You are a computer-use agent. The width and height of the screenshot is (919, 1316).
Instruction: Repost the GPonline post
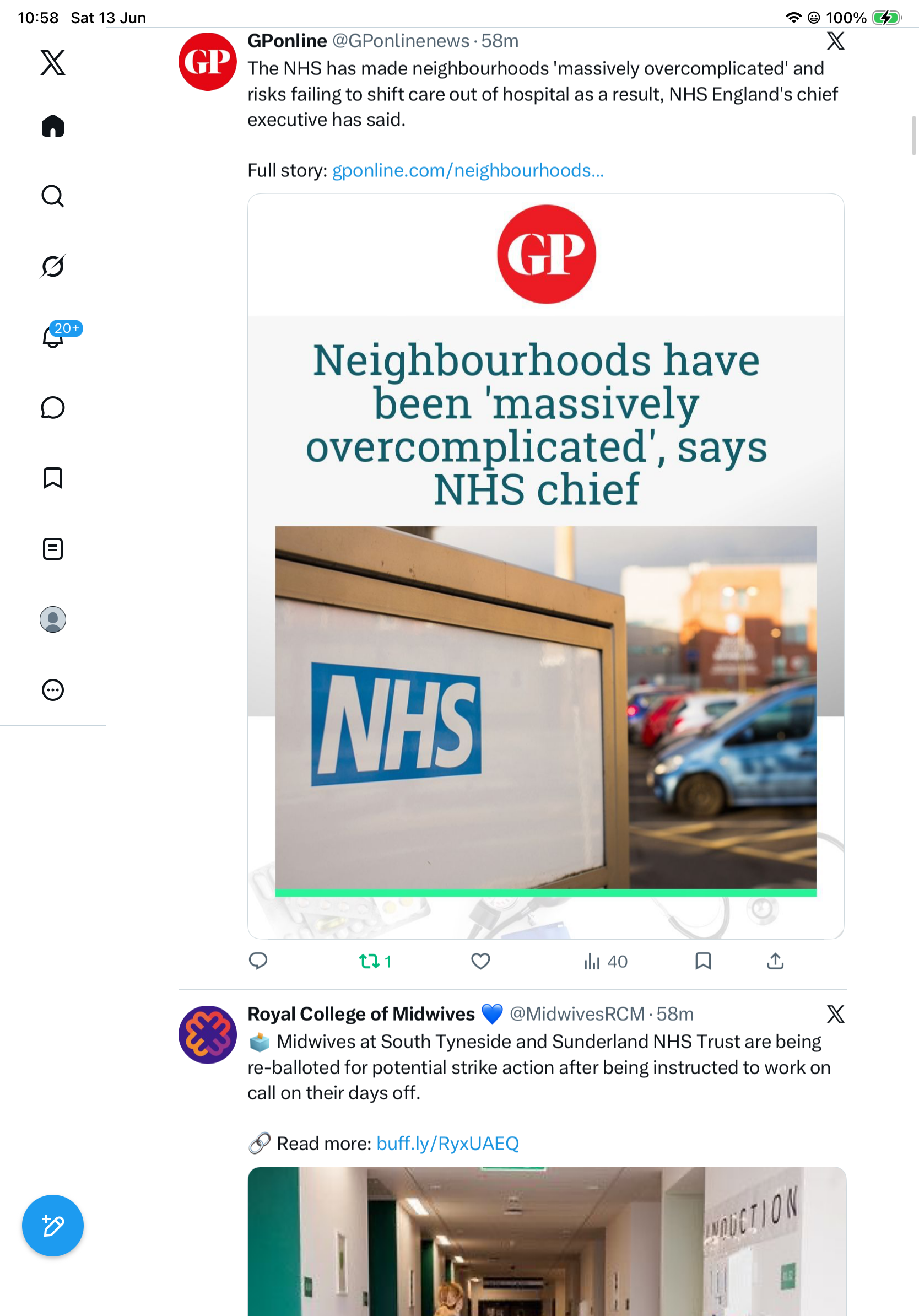pos(375,961)
